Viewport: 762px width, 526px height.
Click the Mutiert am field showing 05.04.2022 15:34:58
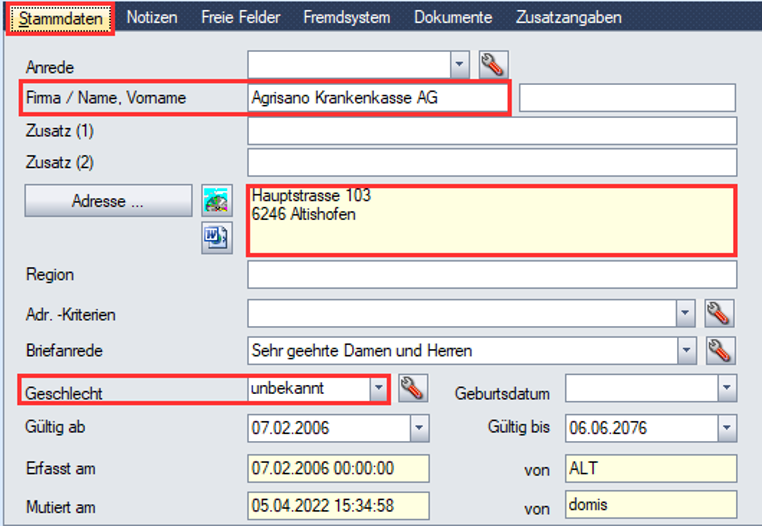point(338,506)
